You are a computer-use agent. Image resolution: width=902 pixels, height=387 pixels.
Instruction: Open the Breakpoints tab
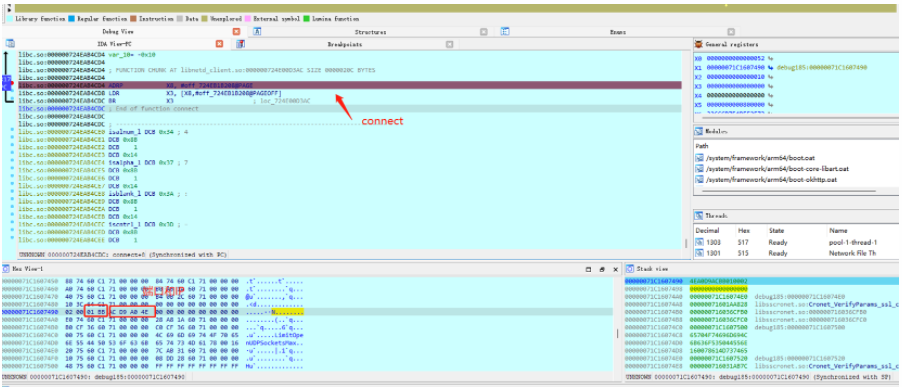coord(345,44)
